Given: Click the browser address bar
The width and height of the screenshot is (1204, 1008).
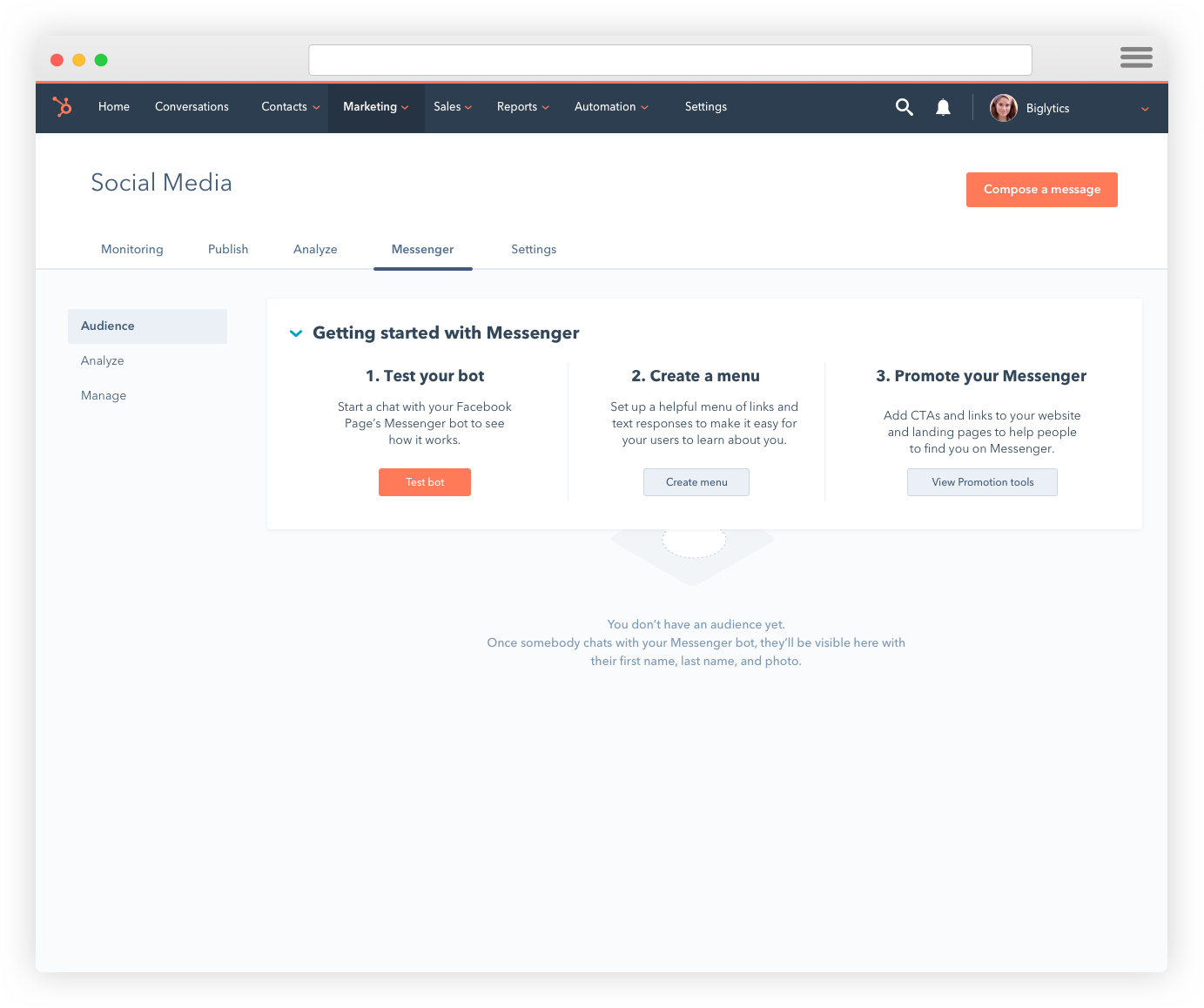Looking at the screenshot, I should 670,60.
